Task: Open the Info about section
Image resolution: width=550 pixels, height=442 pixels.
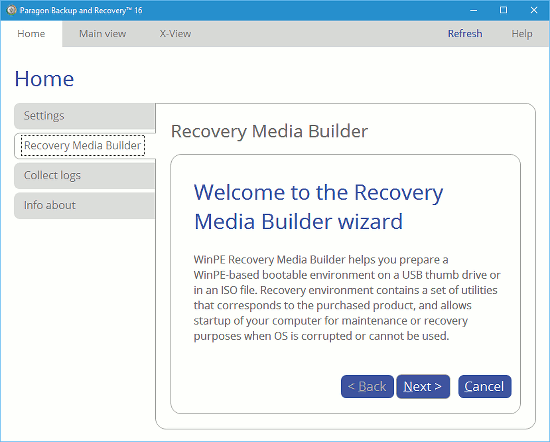Action: (x=85, y=205)
